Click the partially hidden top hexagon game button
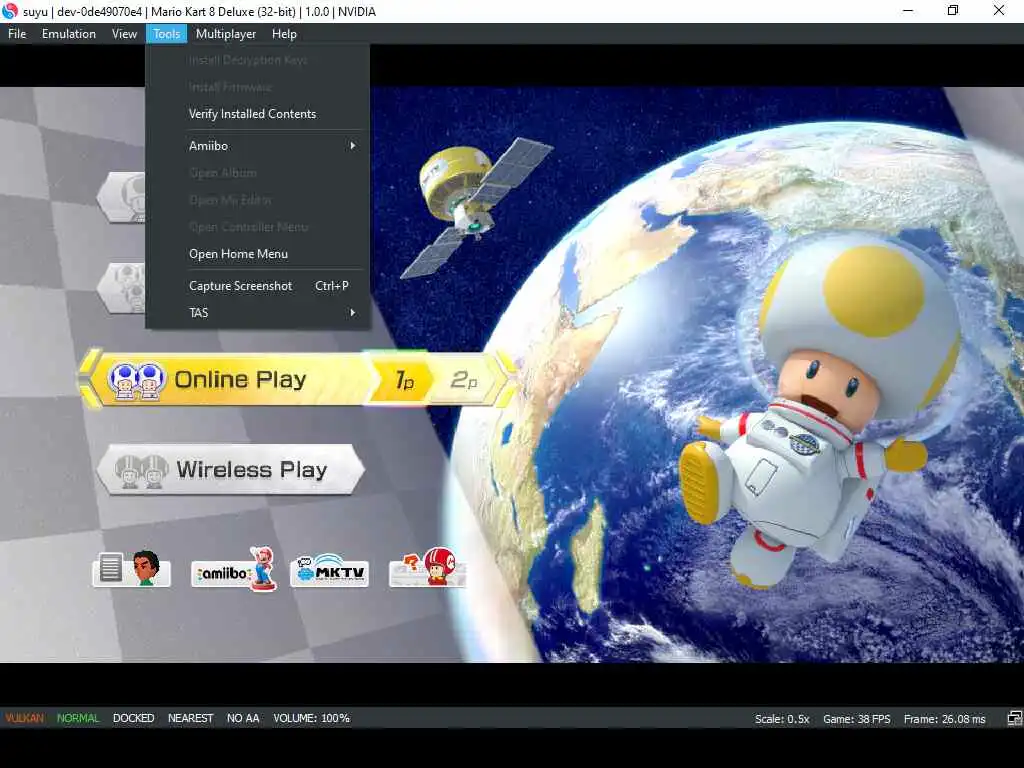Image resolution: width=1024 pixels, height=768 pixels. (121, 197)
